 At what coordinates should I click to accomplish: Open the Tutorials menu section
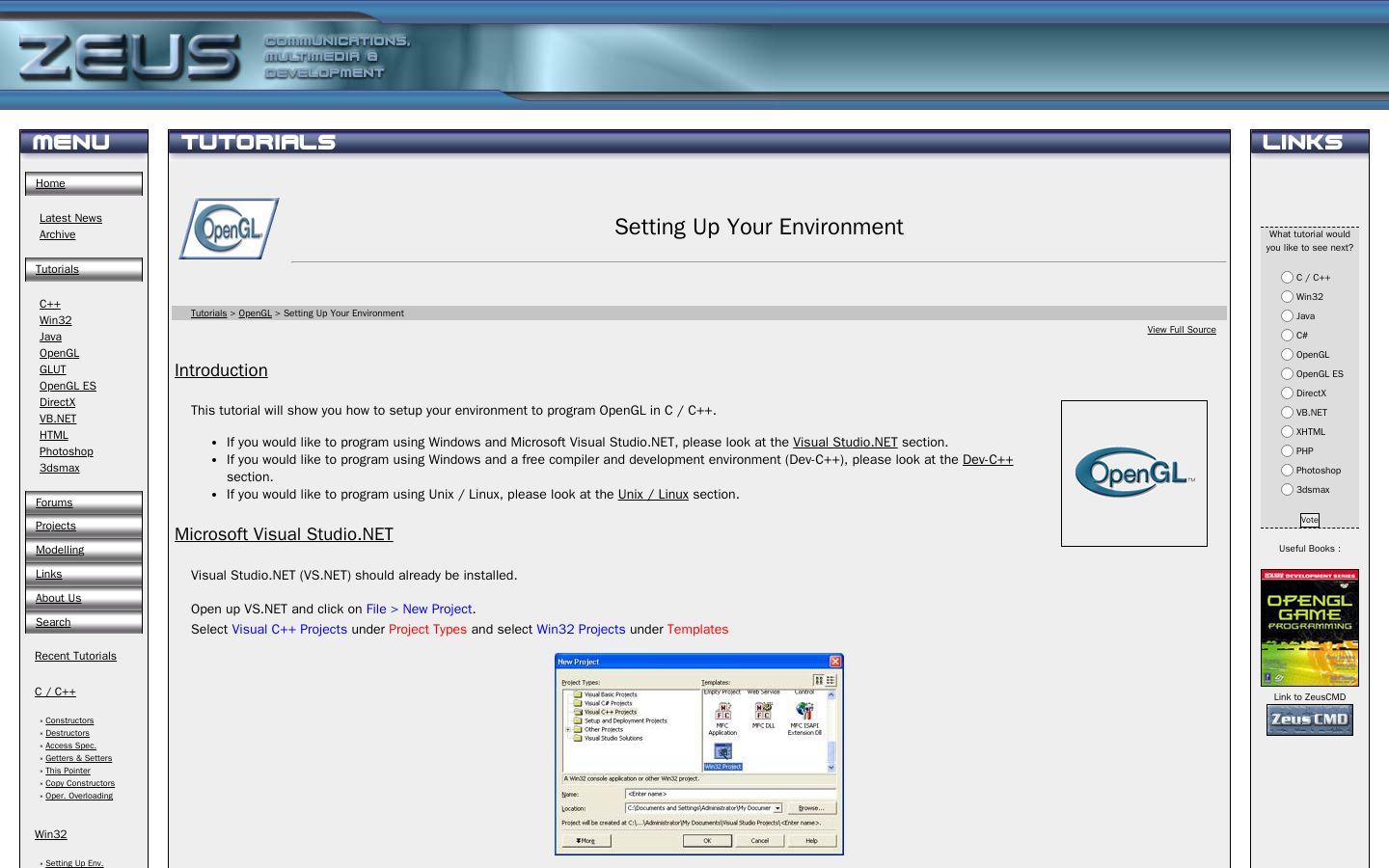point(57,269)
